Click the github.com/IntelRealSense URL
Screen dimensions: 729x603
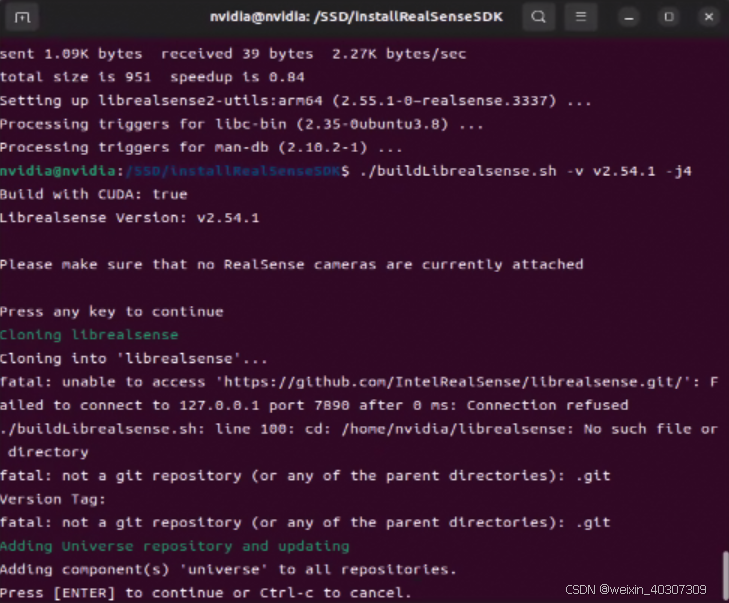point(453,382)
